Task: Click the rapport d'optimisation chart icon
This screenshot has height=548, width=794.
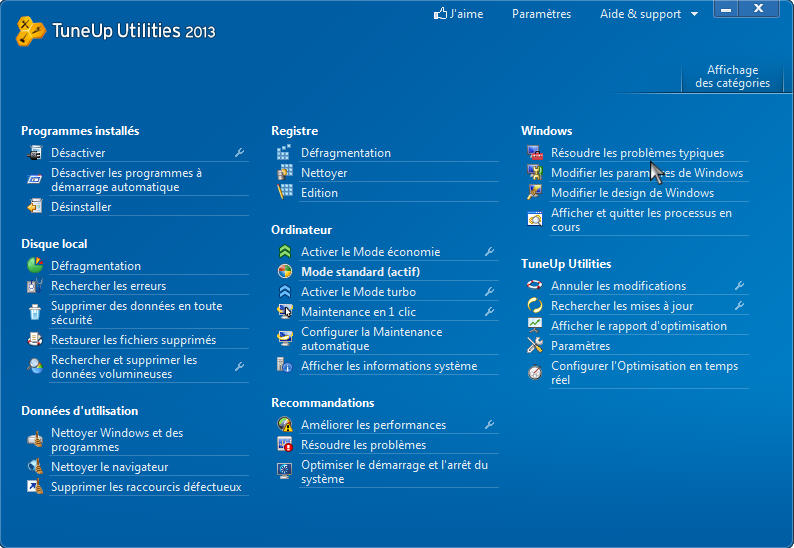Action: coord(535,325)
